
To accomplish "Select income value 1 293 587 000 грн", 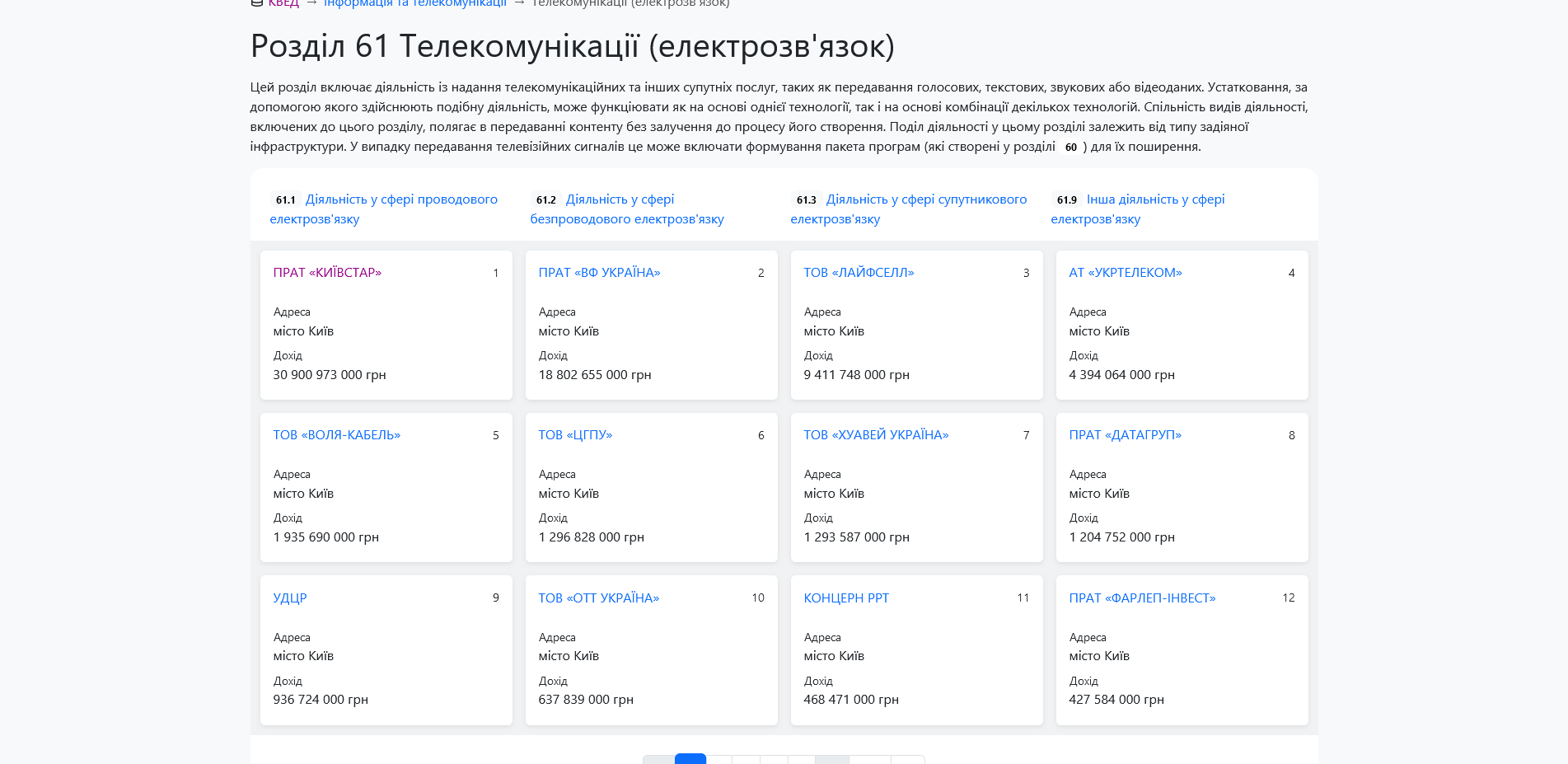I will [x=856, y=537].
